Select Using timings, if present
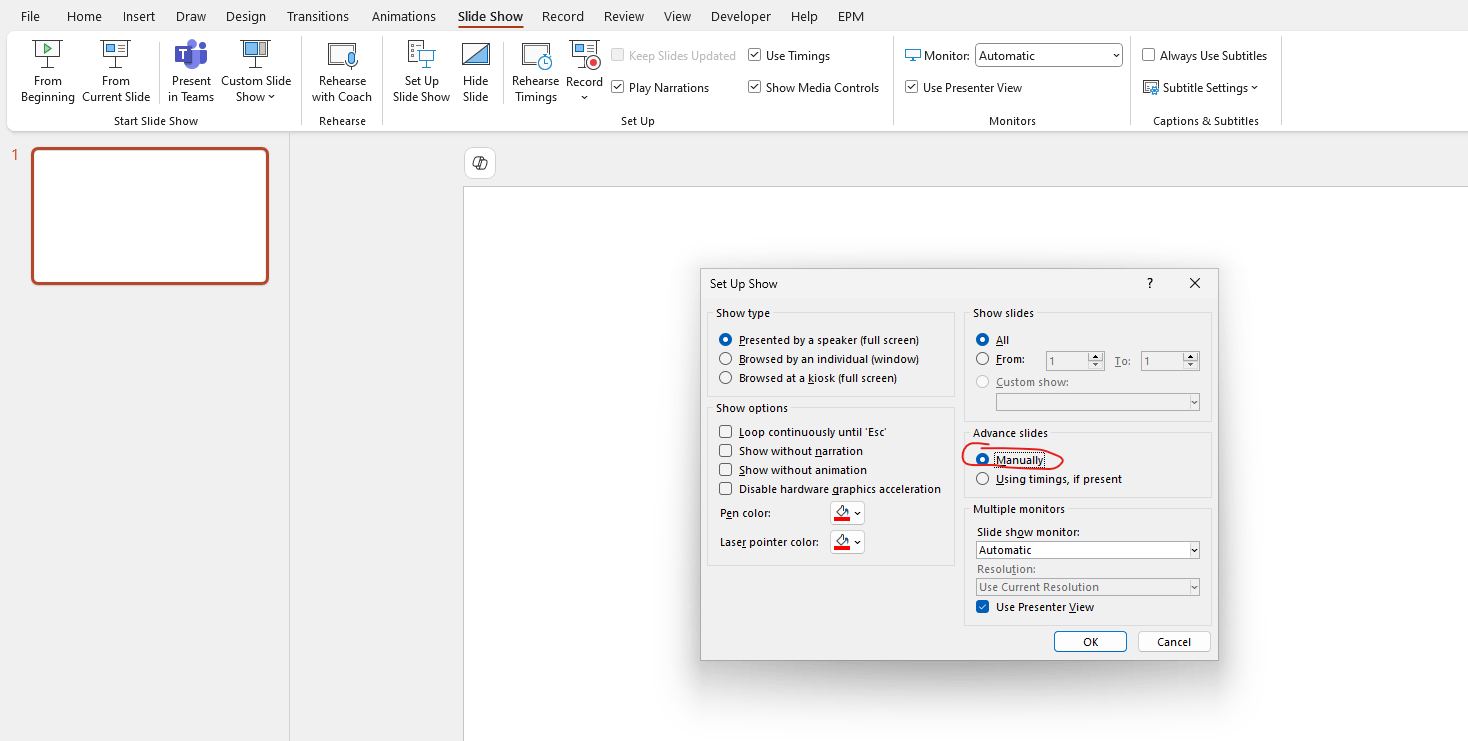The width and height of the screenshot is (1468, 741). coord(983,479)
